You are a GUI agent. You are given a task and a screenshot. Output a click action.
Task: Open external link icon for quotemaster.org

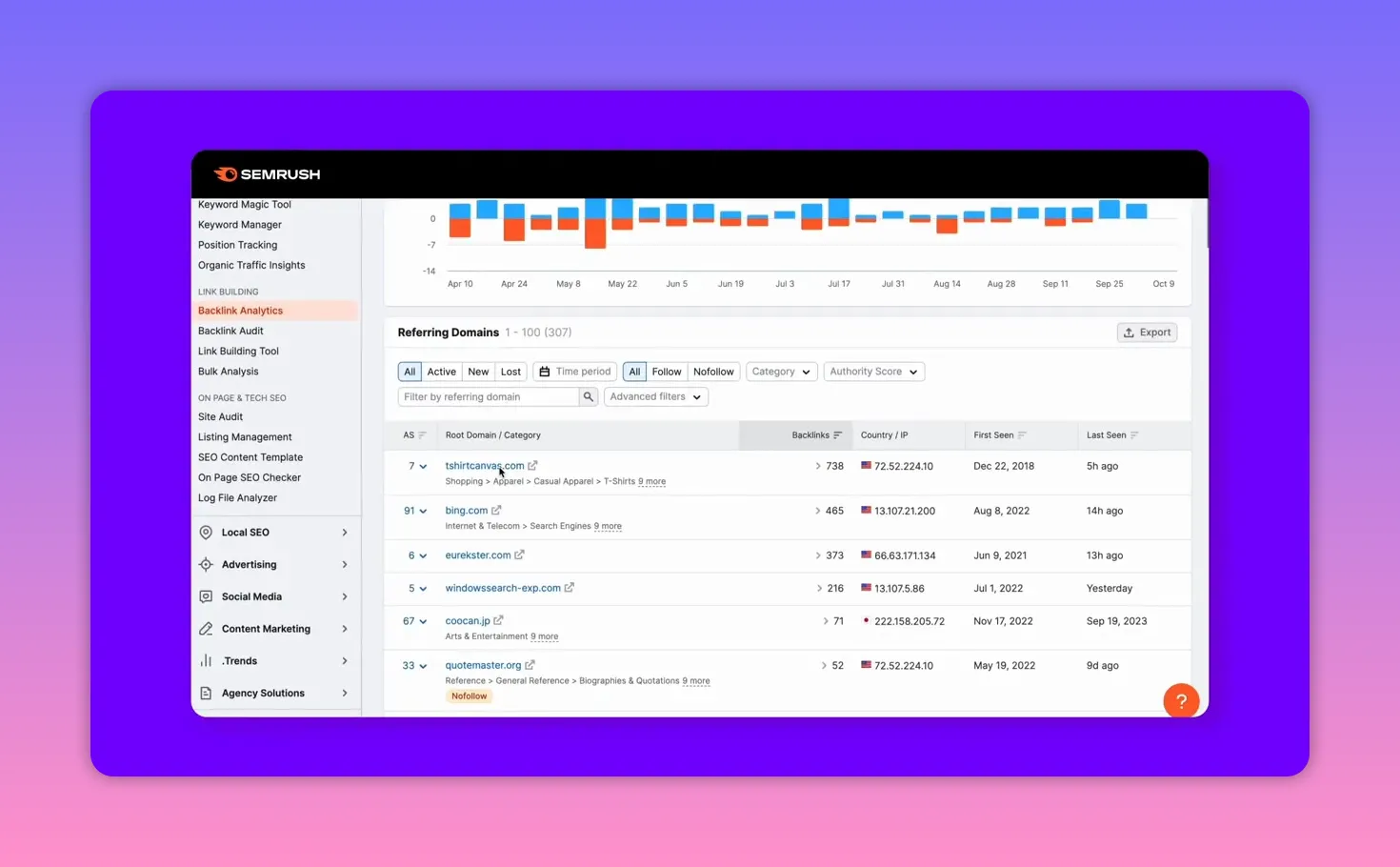pyautogui.click(x=530, y=665)
